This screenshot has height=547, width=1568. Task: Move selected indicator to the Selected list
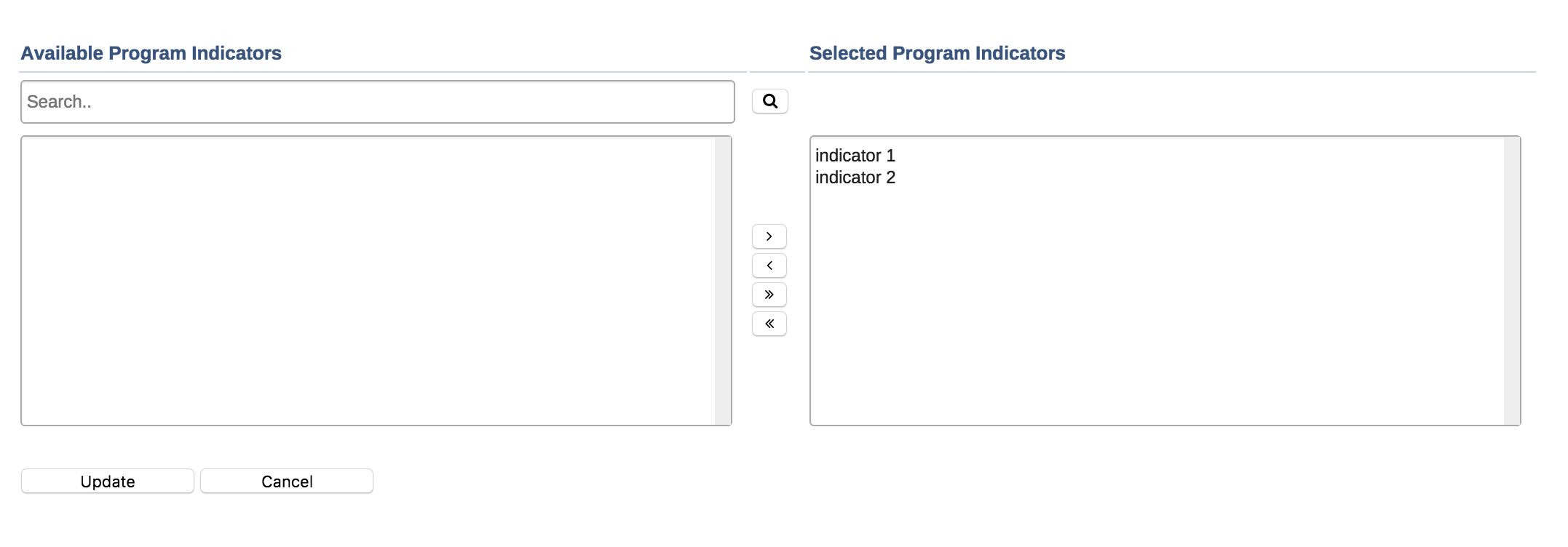[769, 236]
